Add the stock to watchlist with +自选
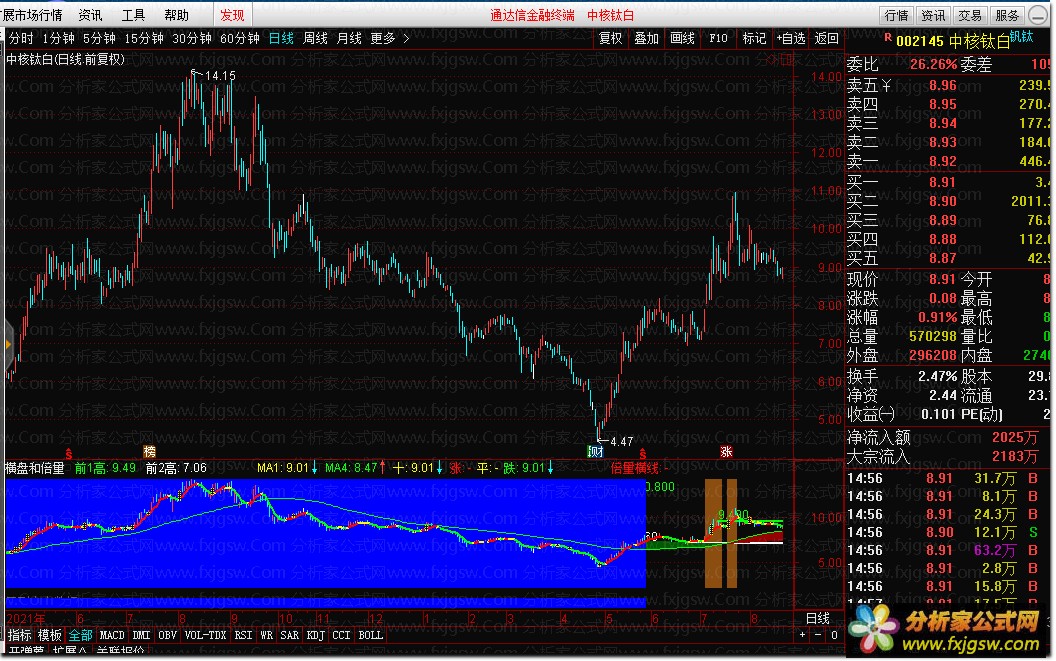This screenshot has height=661, width=1056. (x=791, y=38)
